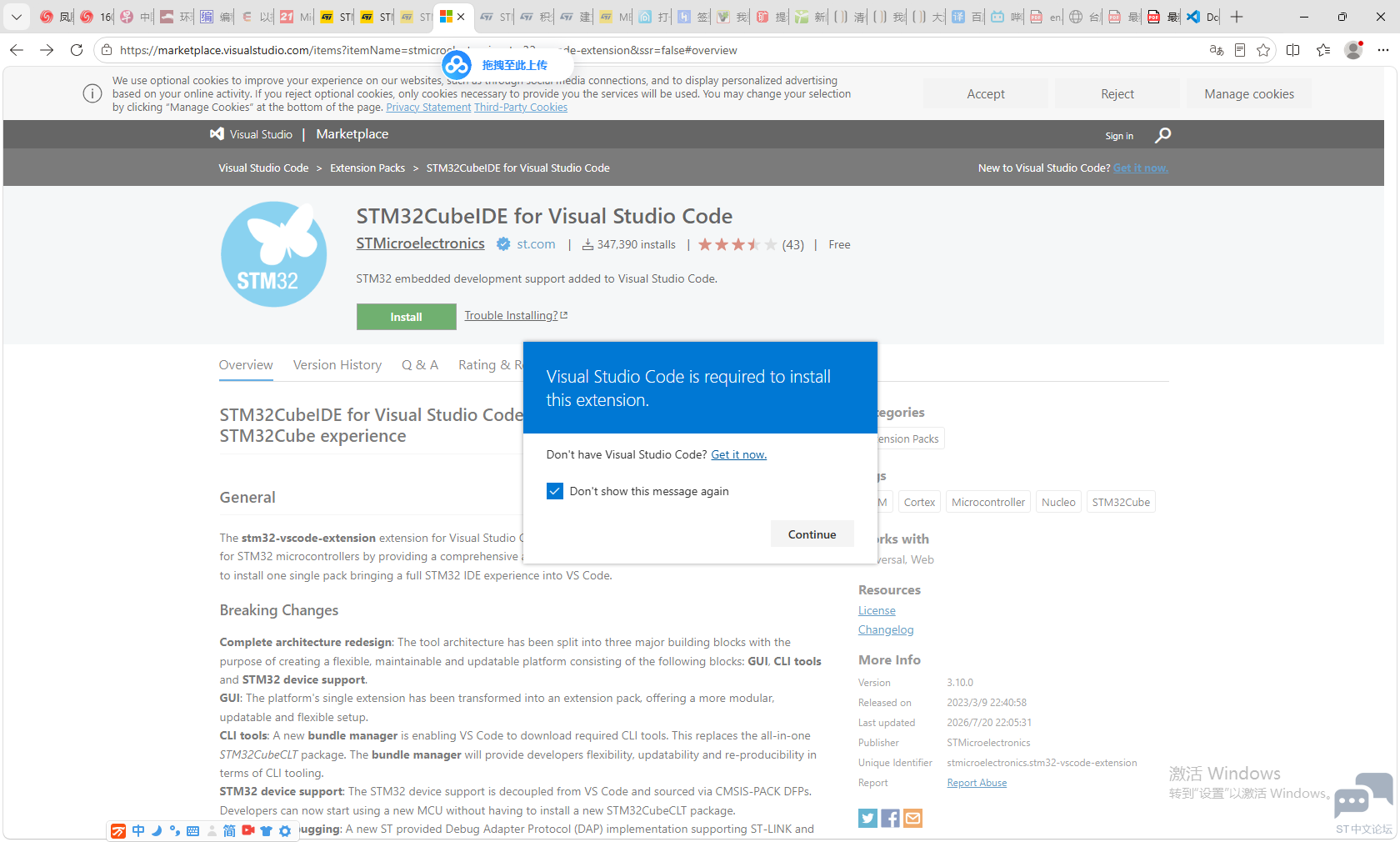Open the Changelog resource link
The image size is (1400, 842).
click(886, 629)
